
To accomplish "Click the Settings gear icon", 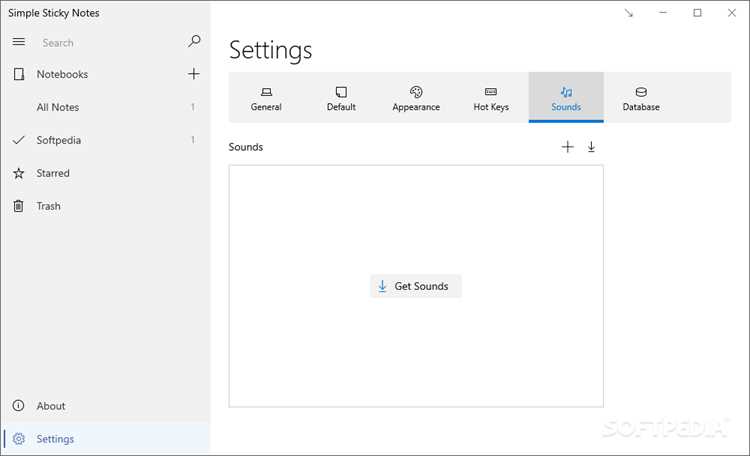I will pos(19,439).
